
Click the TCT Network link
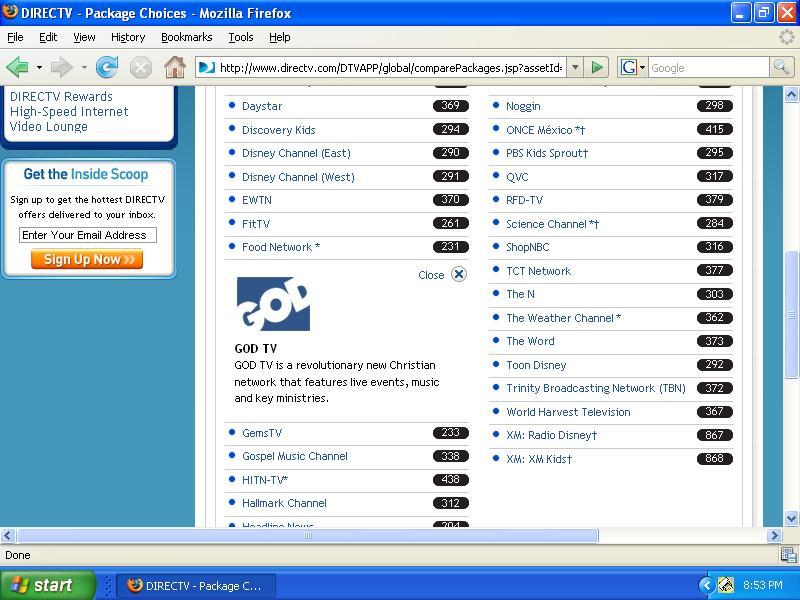coord(538,271)
